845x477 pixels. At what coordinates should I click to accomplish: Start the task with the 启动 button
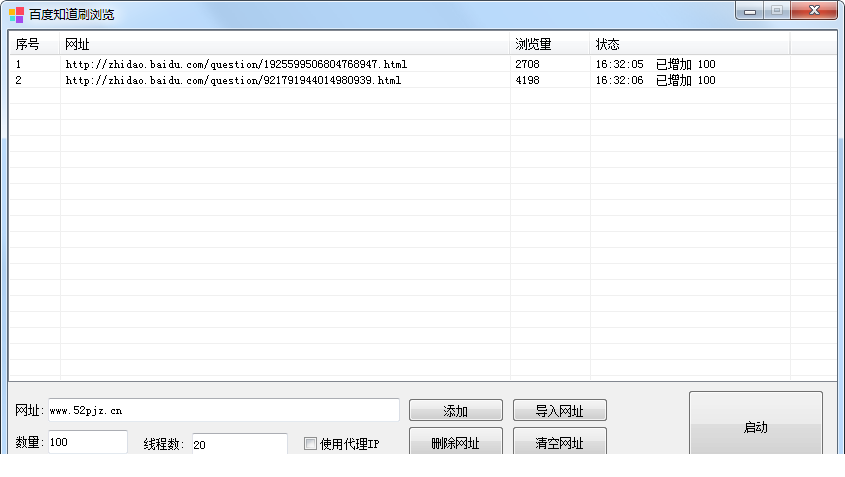point(756,424)
